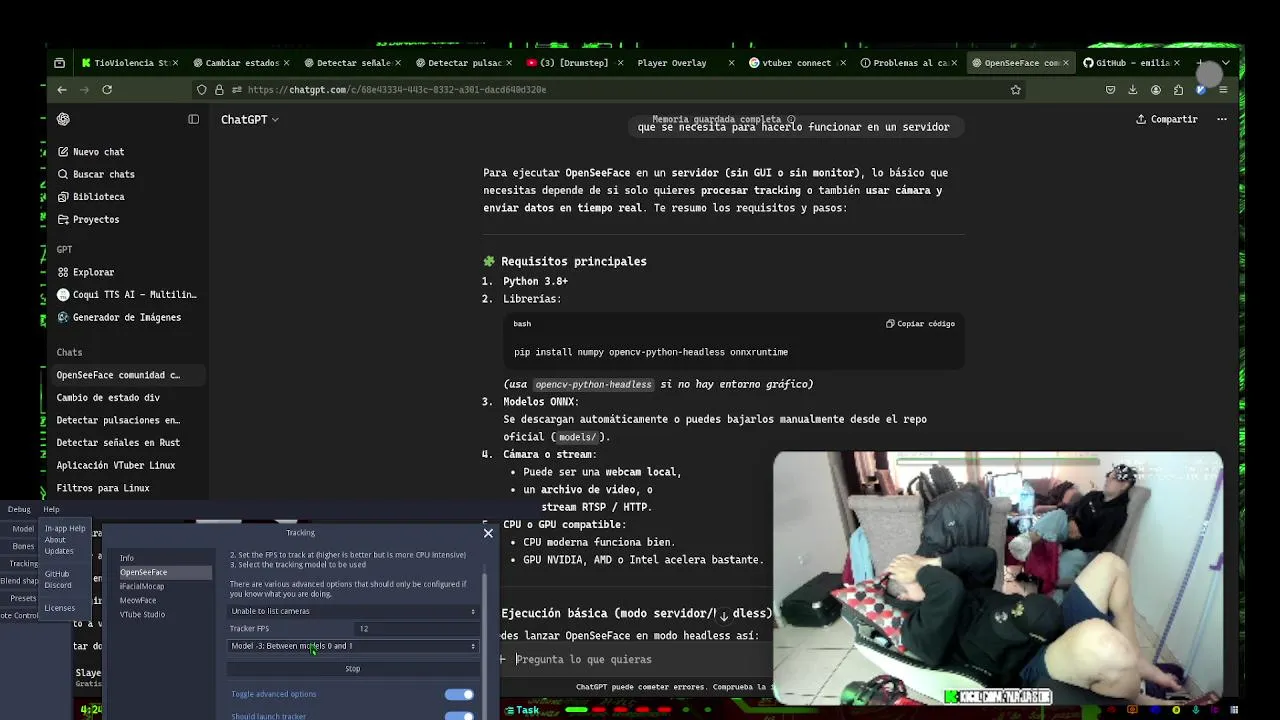Viewport: 1280px width, 720px height.
Task: Open chat 'Filtros para Linux'
Action: coord(103,488)
